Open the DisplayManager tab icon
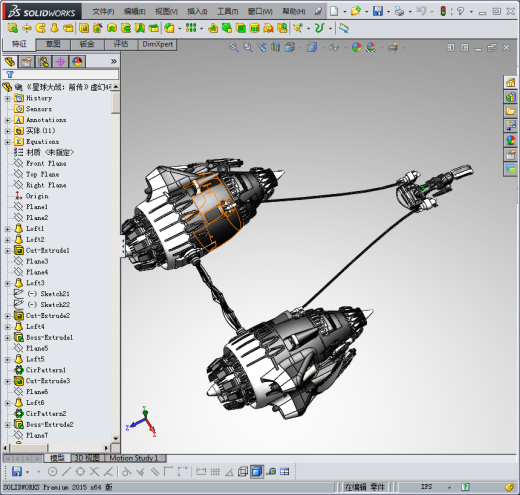 77,62
